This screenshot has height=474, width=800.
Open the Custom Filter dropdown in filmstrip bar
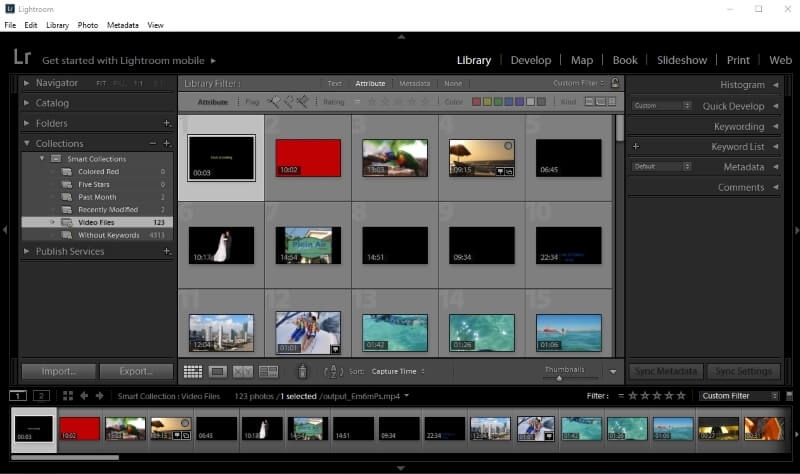[x=739, y=395]
